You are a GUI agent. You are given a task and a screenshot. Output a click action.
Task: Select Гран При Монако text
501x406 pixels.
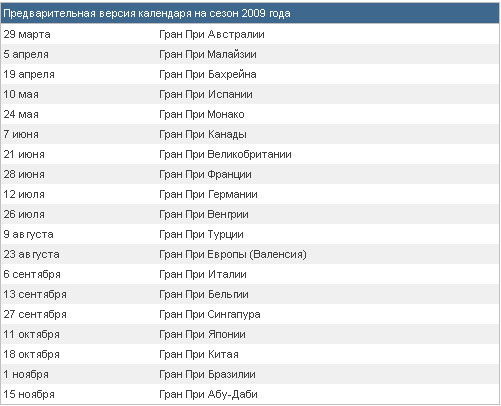[202, 114]
